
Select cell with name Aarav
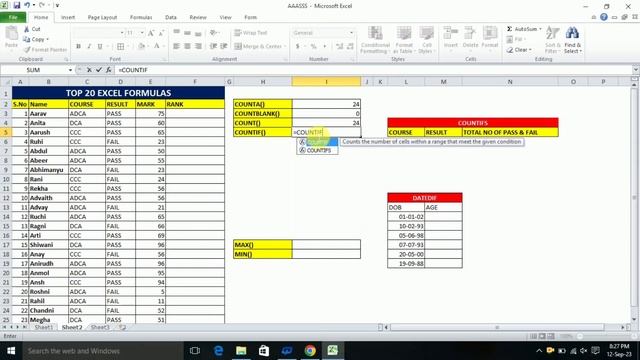pos(48,114)
